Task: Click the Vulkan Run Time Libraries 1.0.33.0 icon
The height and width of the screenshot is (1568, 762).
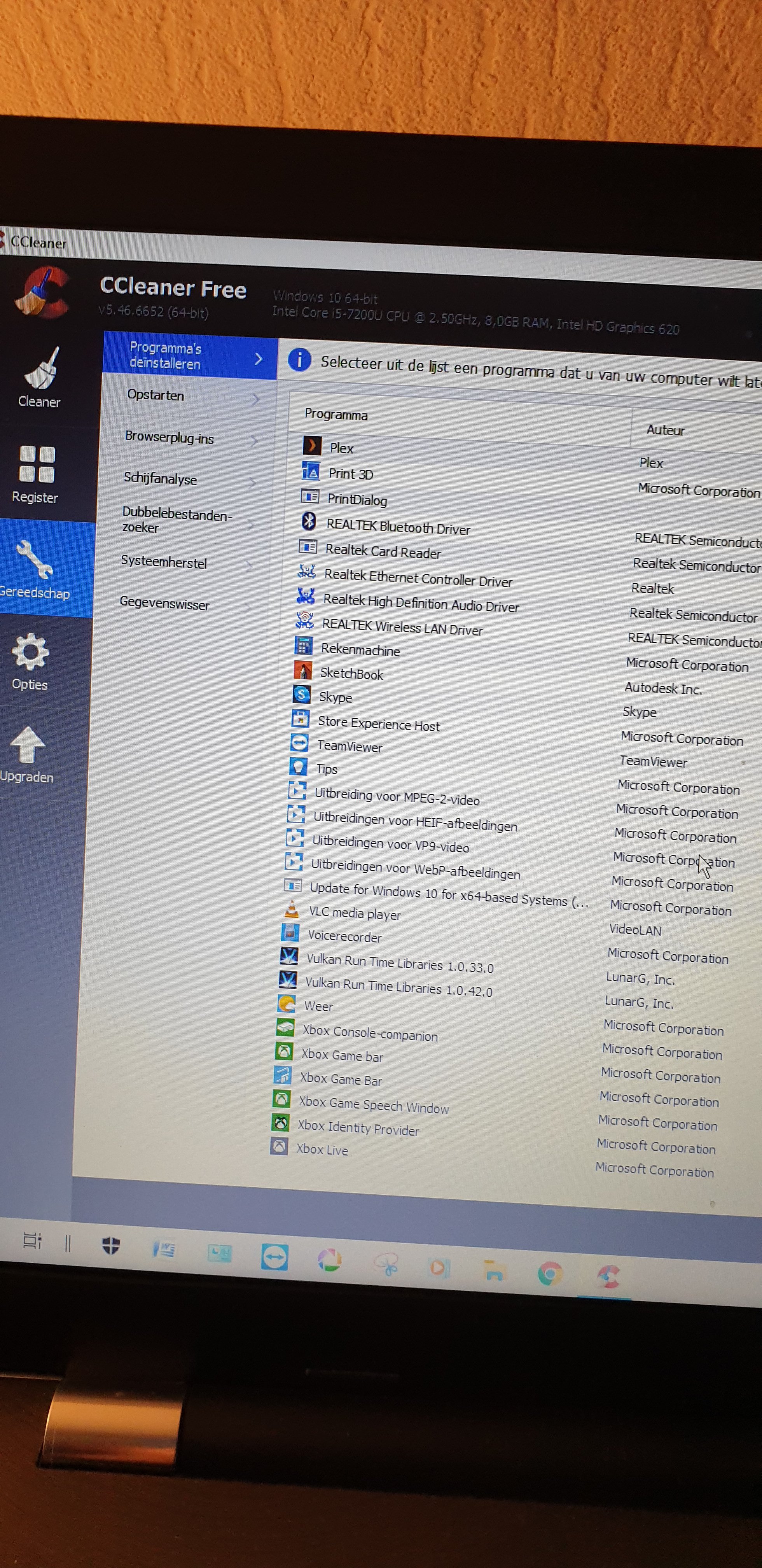Action: [288, 955]
